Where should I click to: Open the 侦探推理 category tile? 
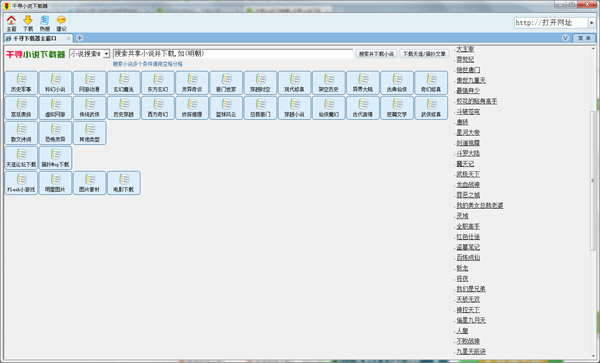tap(192, 108)
